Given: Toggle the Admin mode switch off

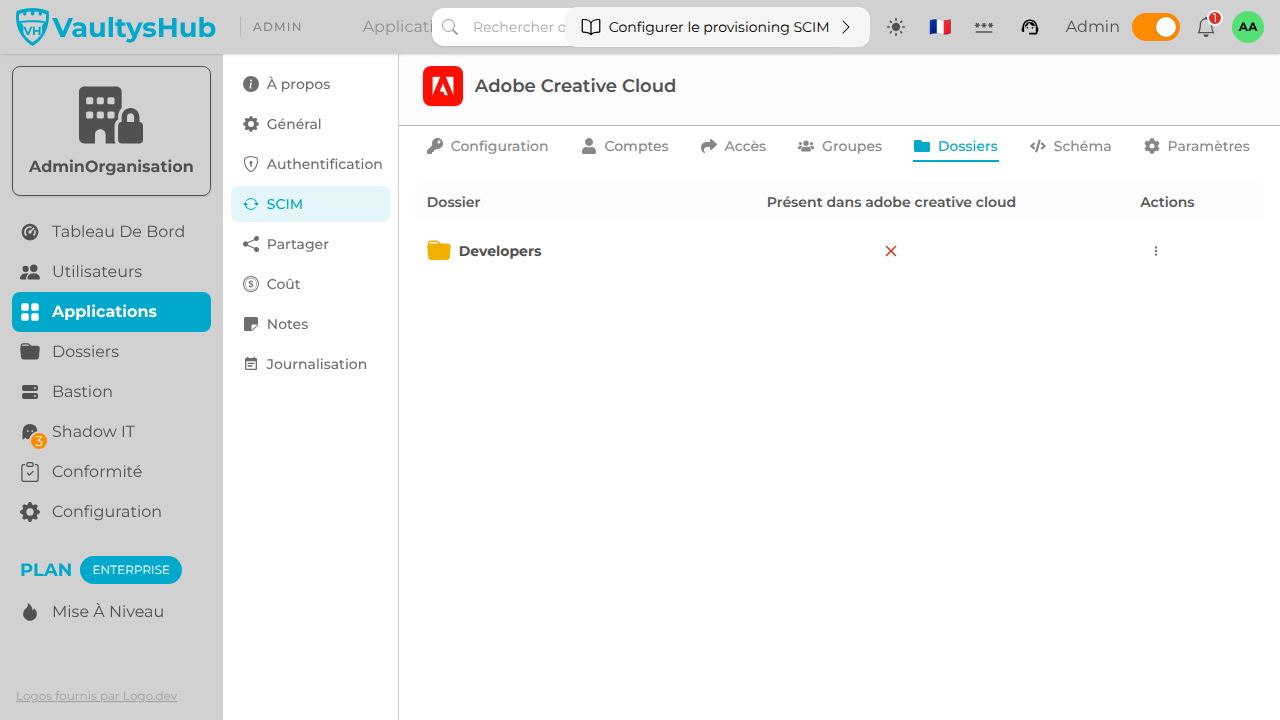Looking at the screenshot, I should coord(1156,27).
